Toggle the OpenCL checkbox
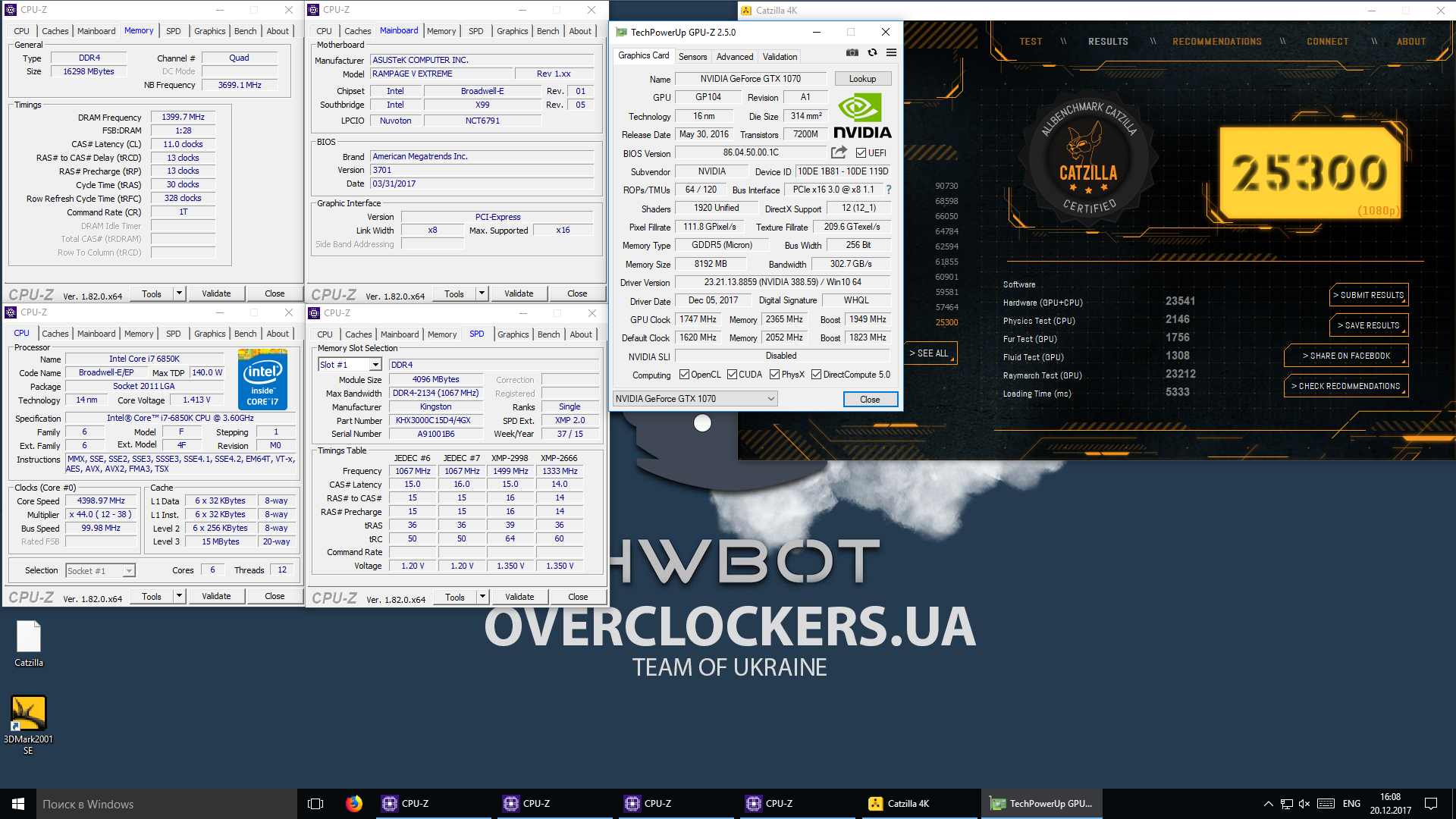This screenshot has height=819, width=1456. [x=684, y=375]
